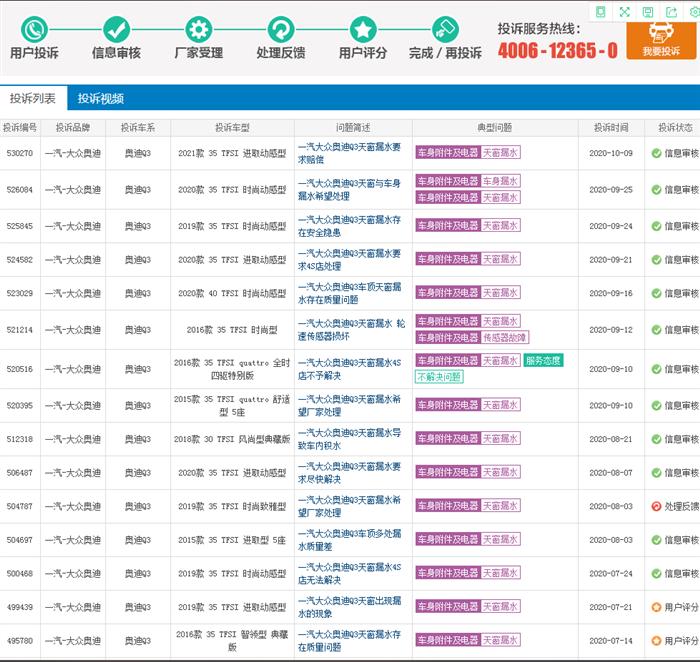The image size is (700, 662).
Task: Open complaint link 天窗漏水4S店不予解决
Action: [349, 369]
